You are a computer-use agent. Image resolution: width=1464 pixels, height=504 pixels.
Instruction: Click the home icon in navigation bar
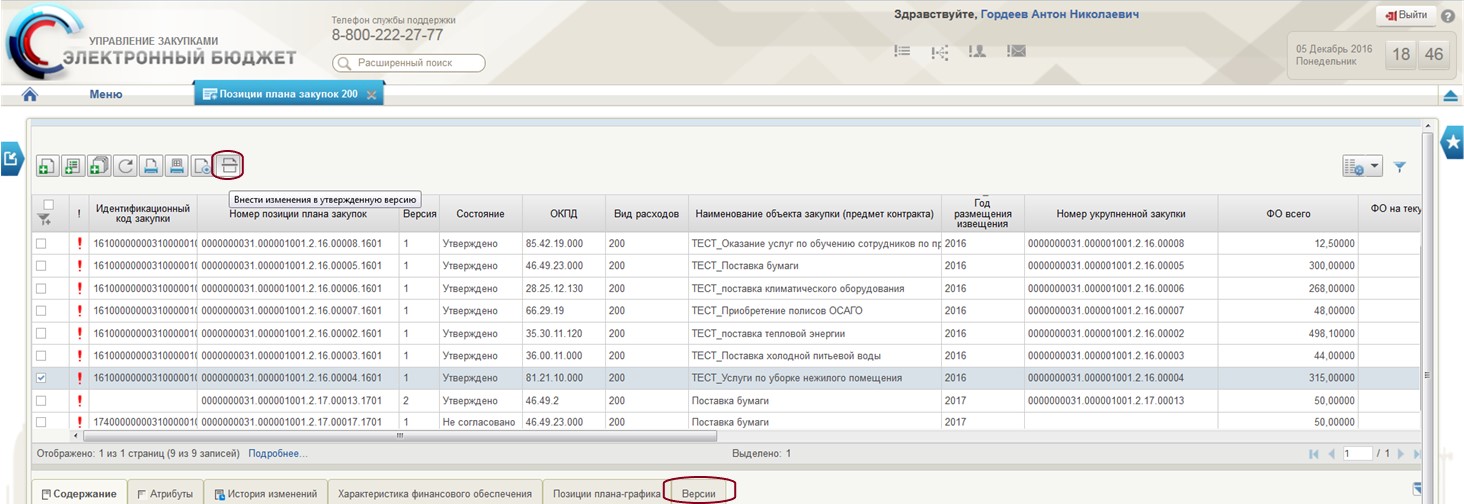point(30,94)
